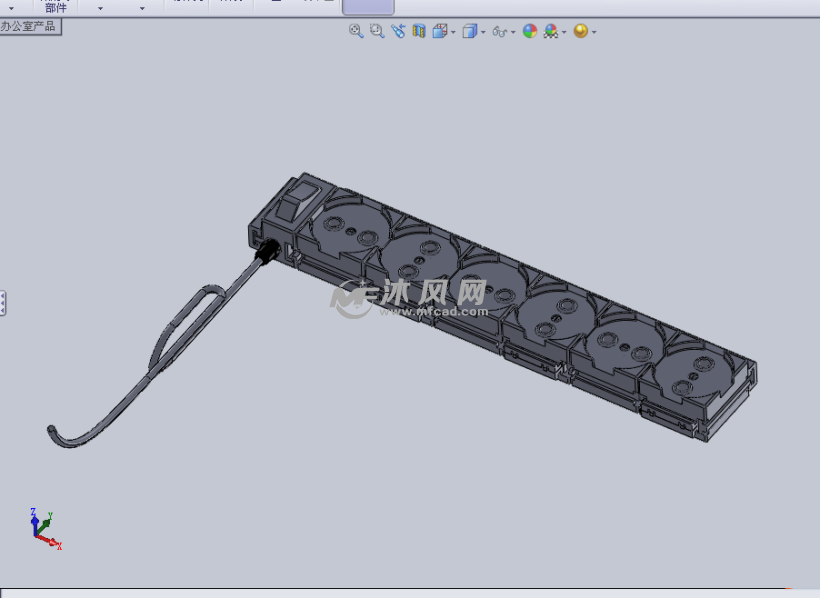Click the highlighted empty tab at top

point(368,7)
